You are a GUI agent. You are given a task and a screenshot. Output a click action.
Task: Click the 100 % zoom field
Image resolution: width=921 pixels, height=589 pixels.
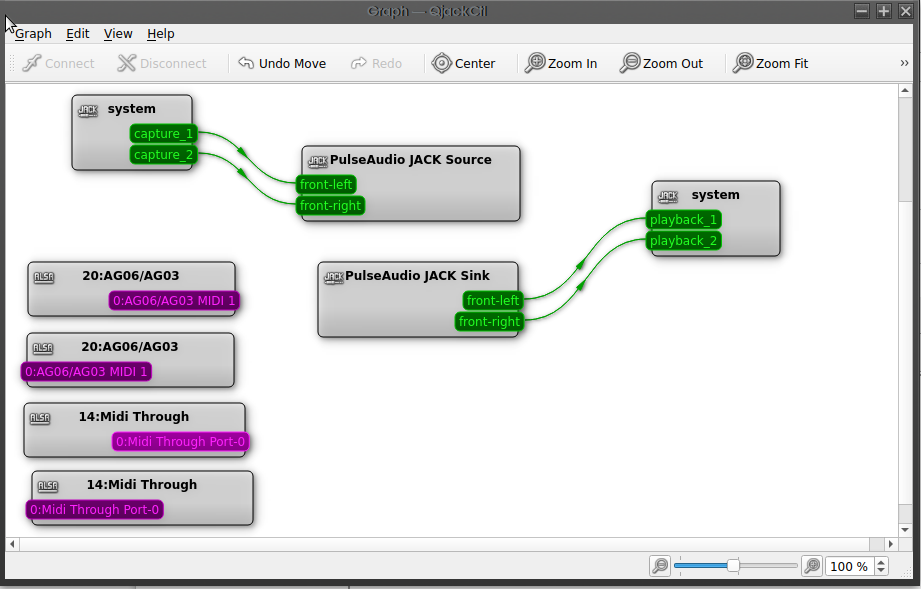(849, 567)
